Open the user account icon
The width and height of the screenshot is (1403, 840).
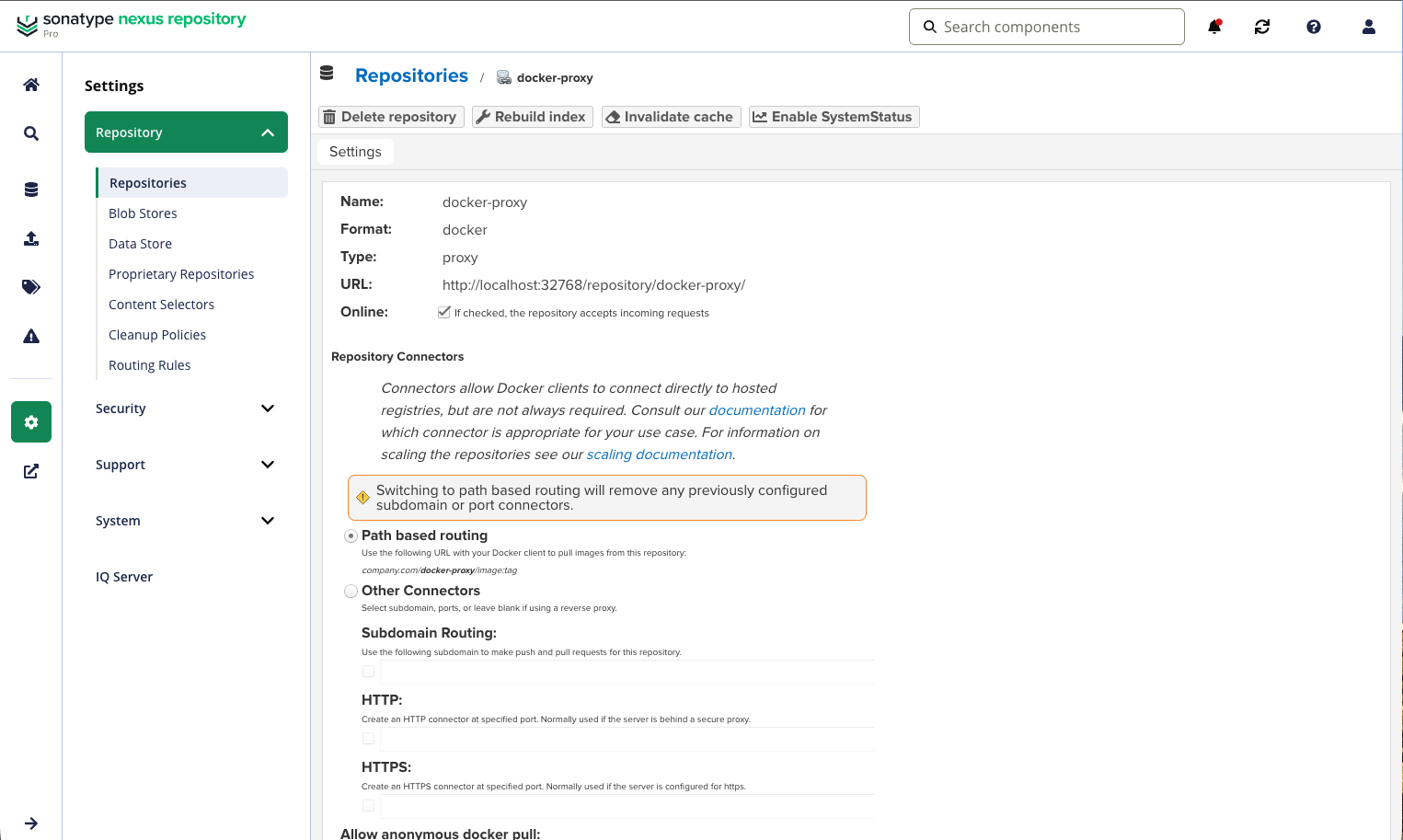1368,27
